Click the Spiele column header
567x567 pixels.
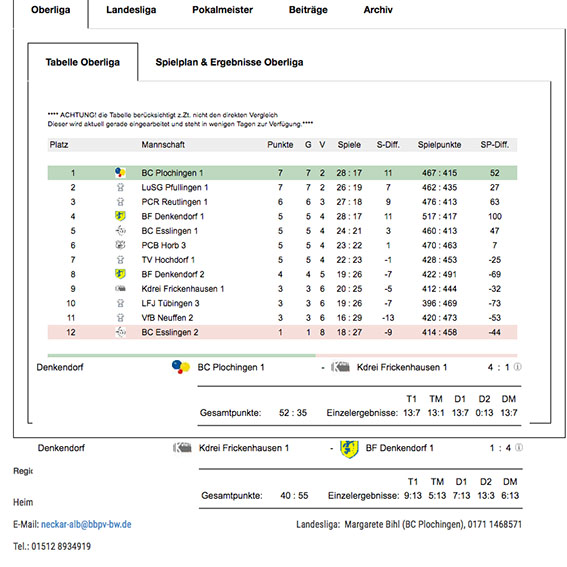349,145
